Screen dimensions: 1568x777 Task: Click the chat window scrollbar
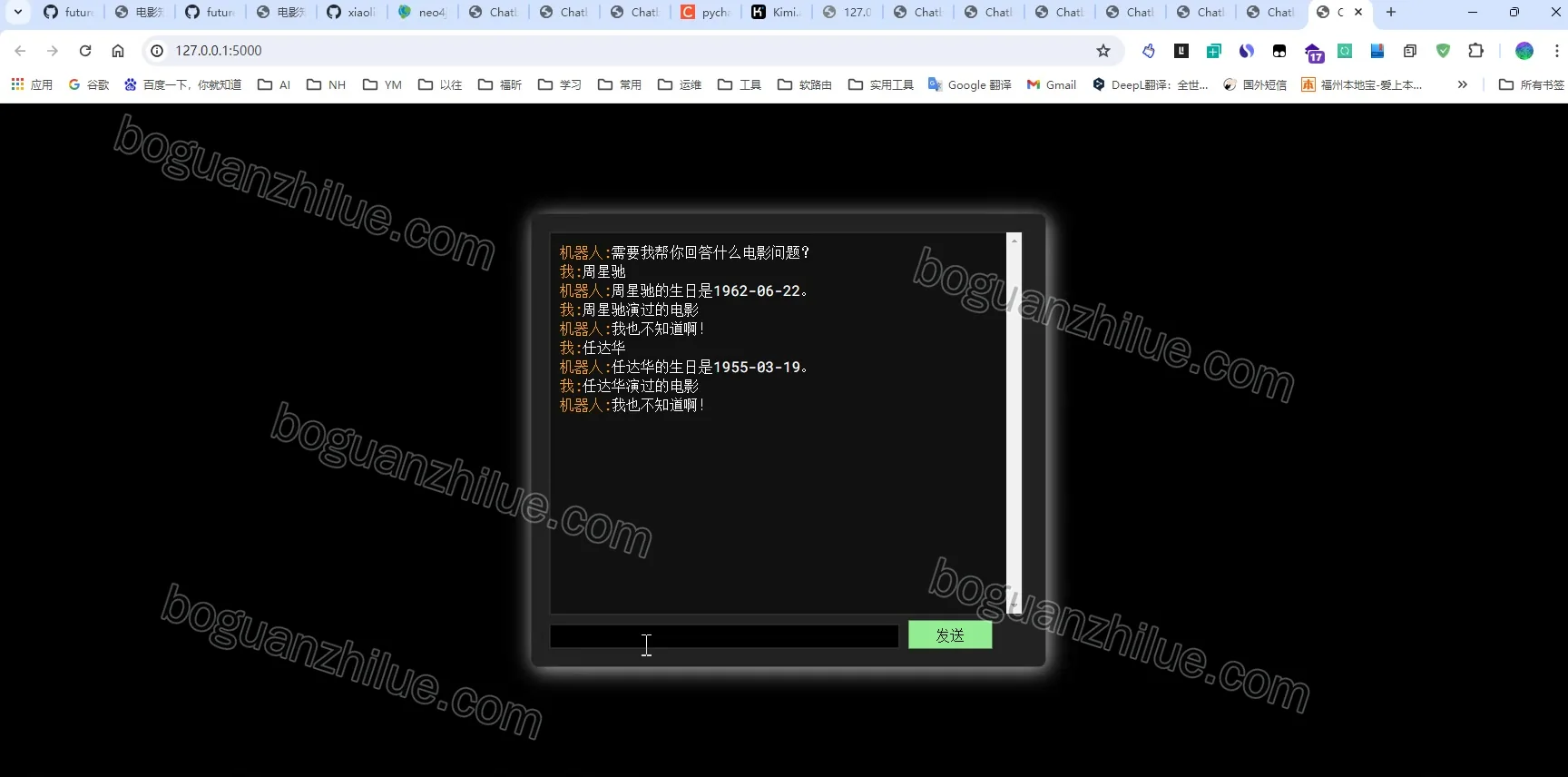(x=1014, y=423)
